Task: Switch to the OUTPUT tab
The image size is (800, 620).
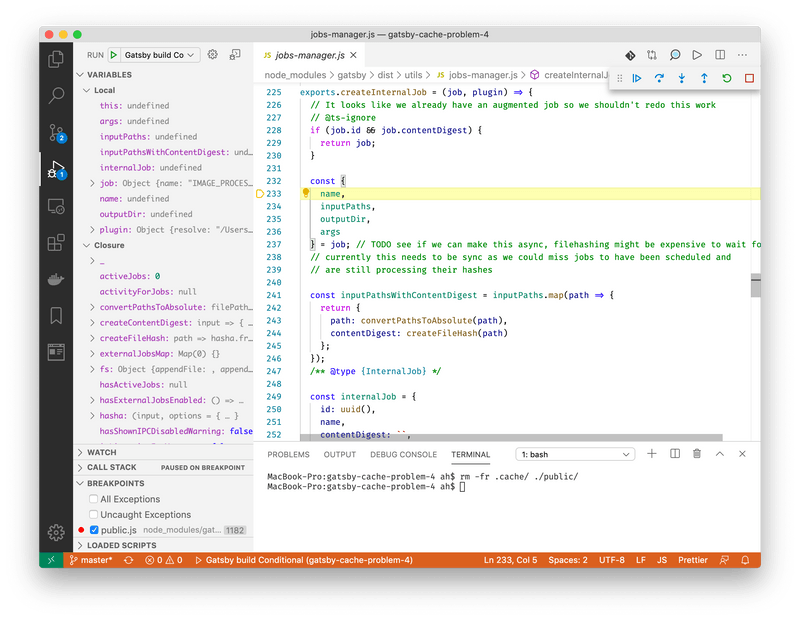Action: [339, 454]
